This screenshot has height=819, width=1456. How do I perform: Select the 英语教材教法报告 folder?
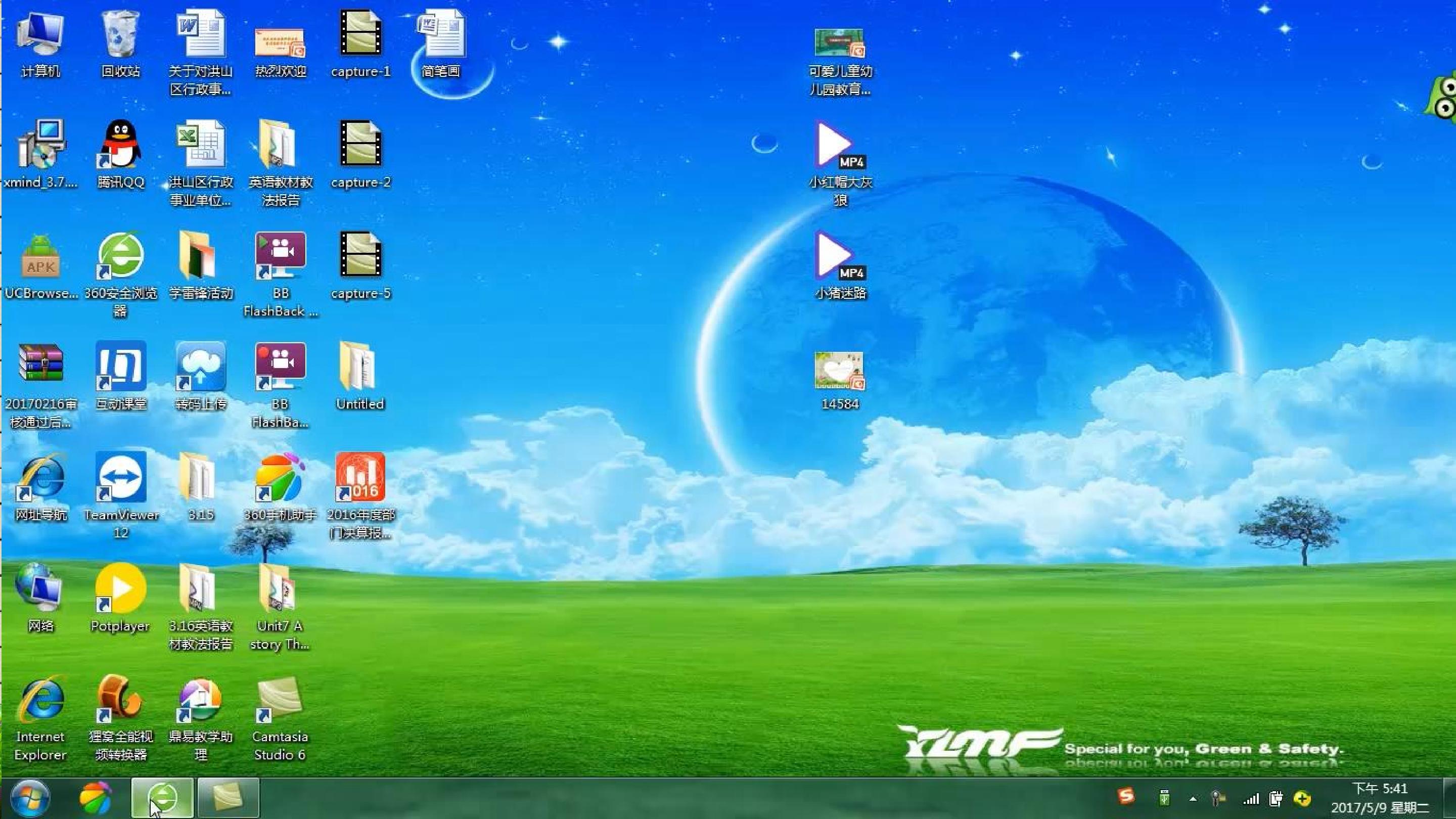point(281,163)
